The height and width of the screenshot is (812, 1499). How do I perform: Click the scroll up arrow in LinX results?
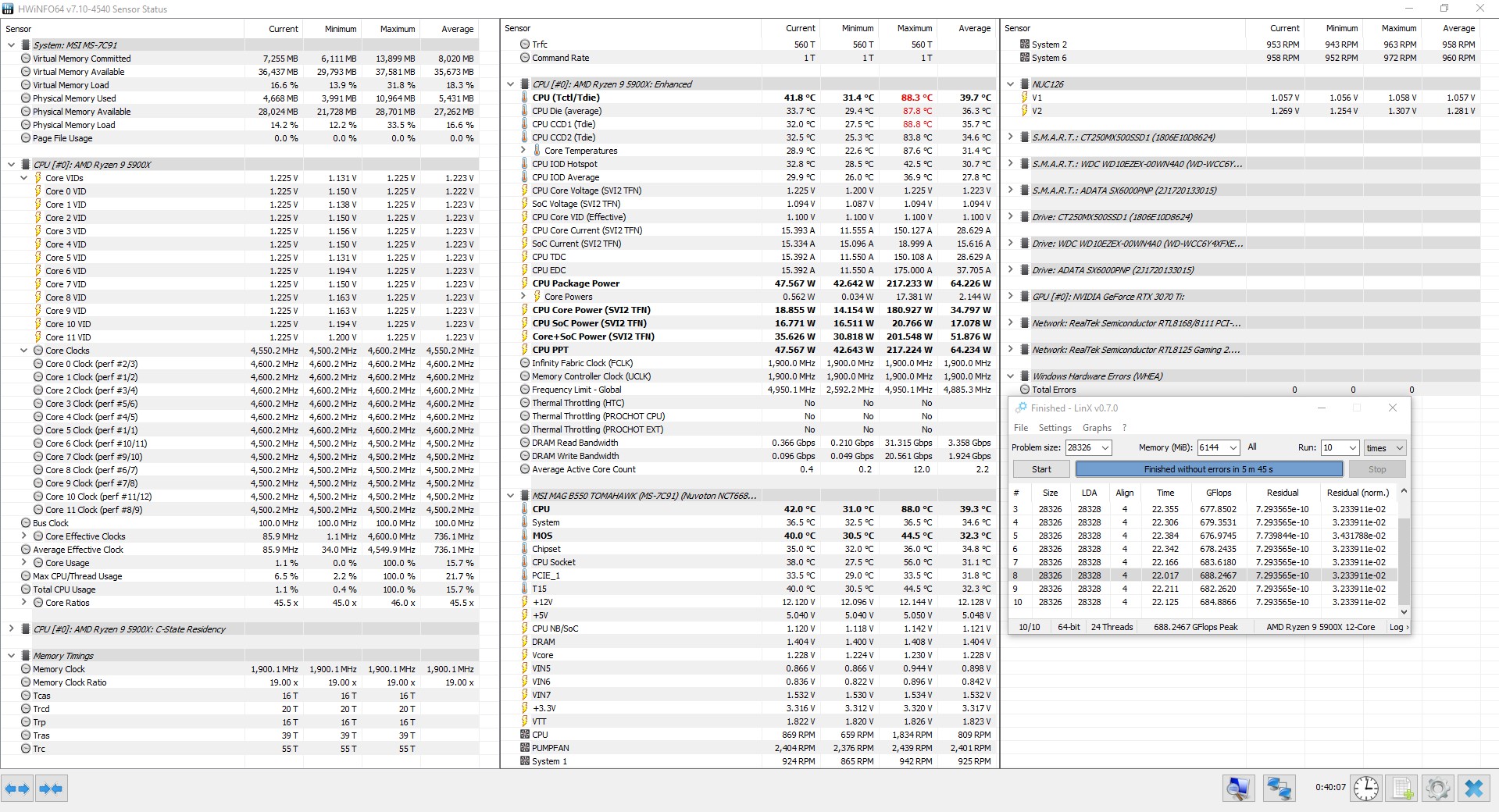click(1404, 491)
